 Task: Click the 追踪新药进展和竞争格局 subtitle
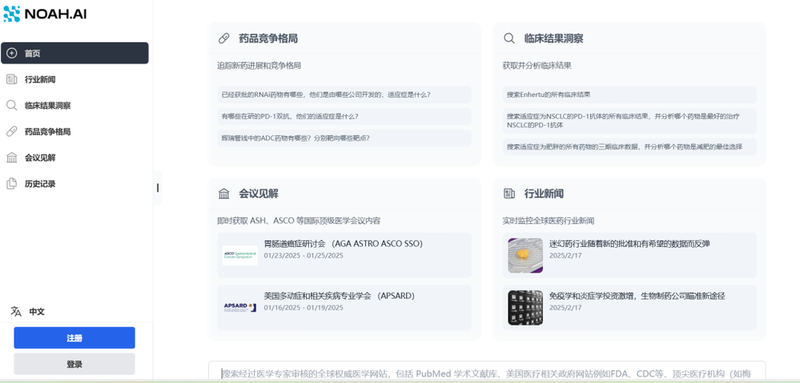click(x=259, y=65)
